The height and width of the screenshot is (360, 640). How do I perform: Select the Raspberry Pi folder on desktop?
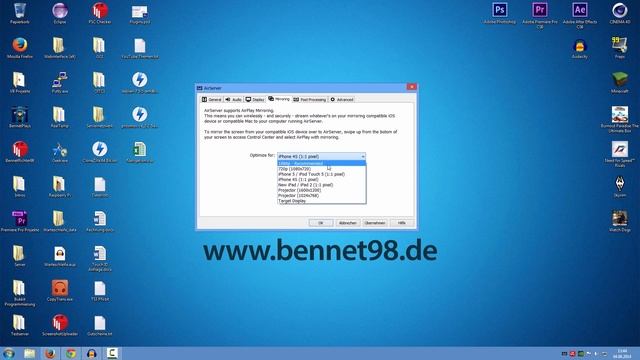[60, 187]
